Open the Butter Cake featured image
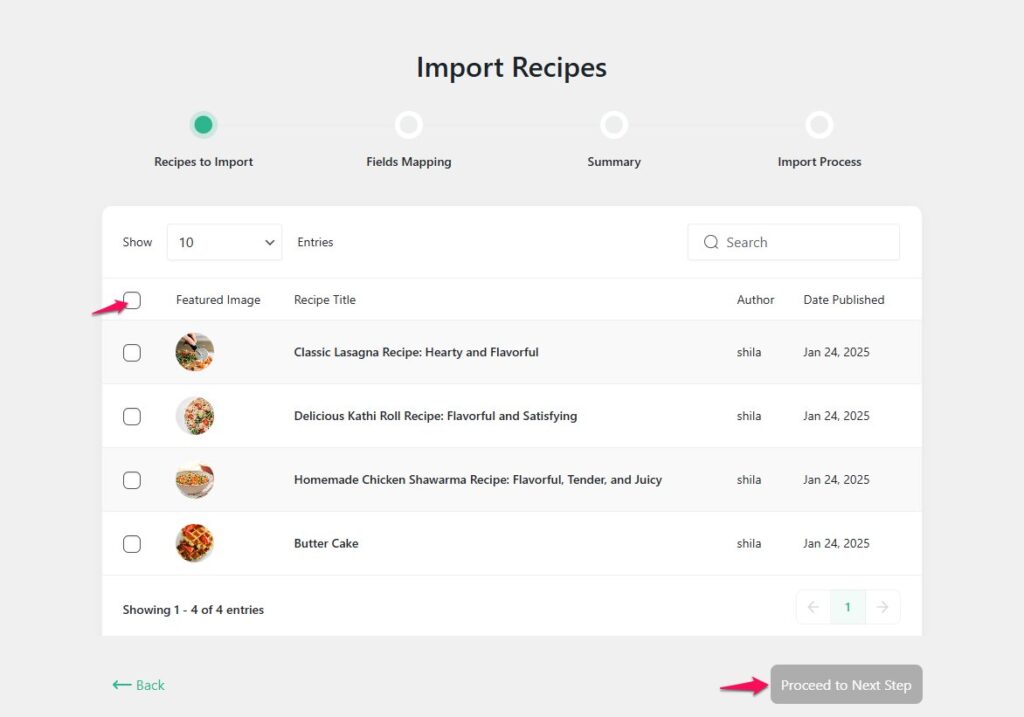The image size is (1024, 717). click(194, 543)
